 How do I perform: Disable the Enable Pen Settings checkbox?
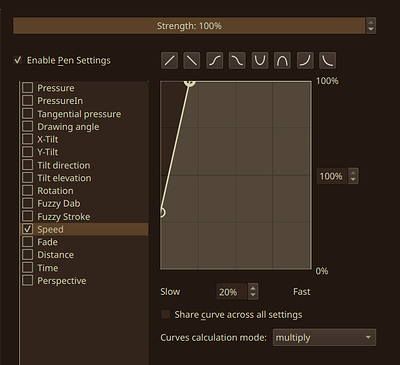[x=18, y=60]
